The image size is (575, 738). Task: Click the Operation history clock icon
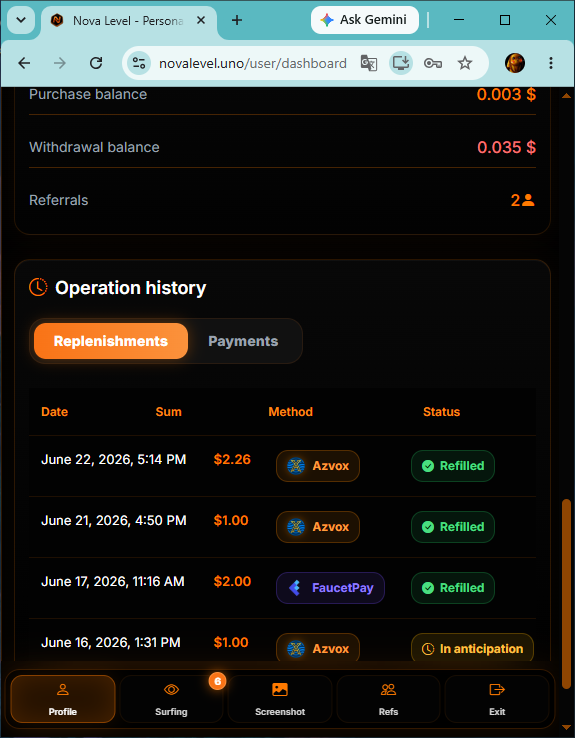[x=38, y=287]
